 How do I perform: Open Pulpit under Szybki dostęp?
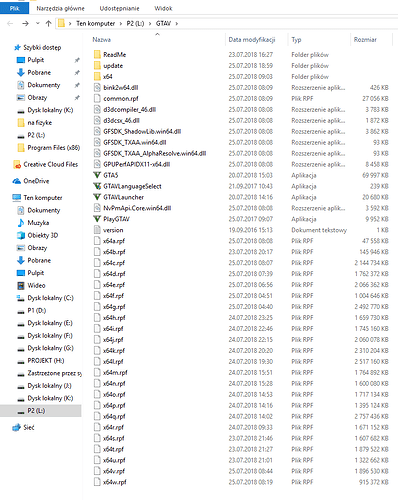click(x=36, y=60)
